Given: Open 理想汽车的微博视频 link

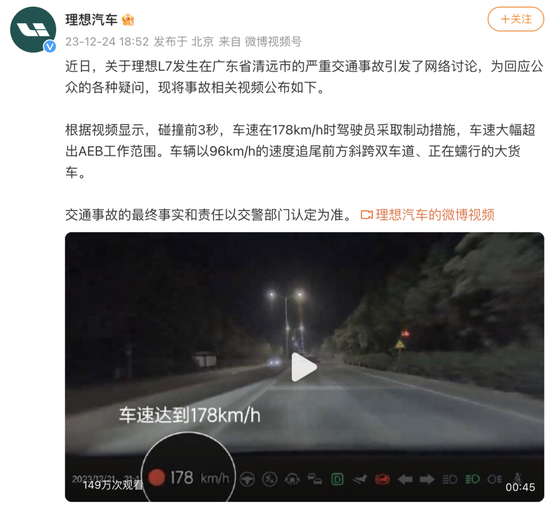Looking at the screenshot, I should (435, 215).
